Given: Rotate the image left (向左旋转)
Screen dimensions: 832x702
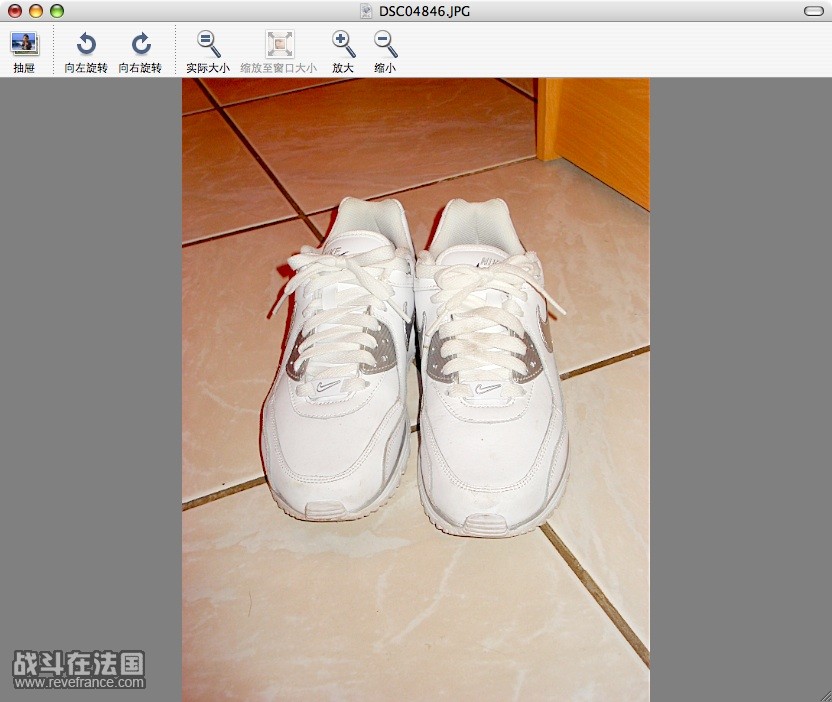Looking at the screenshot, I should coord(86,51).
